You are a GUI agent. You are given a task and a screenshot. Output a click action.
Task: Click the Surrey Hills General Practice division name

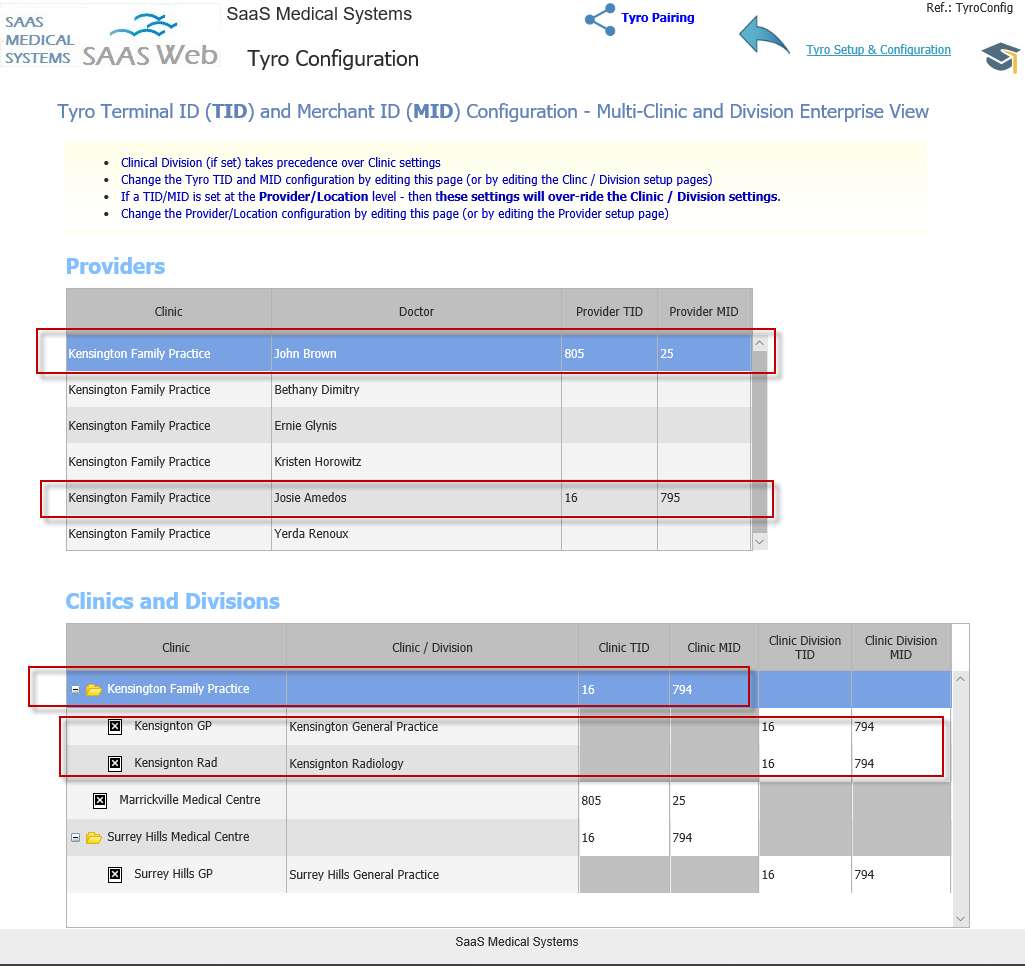click(x=364, y=875)
